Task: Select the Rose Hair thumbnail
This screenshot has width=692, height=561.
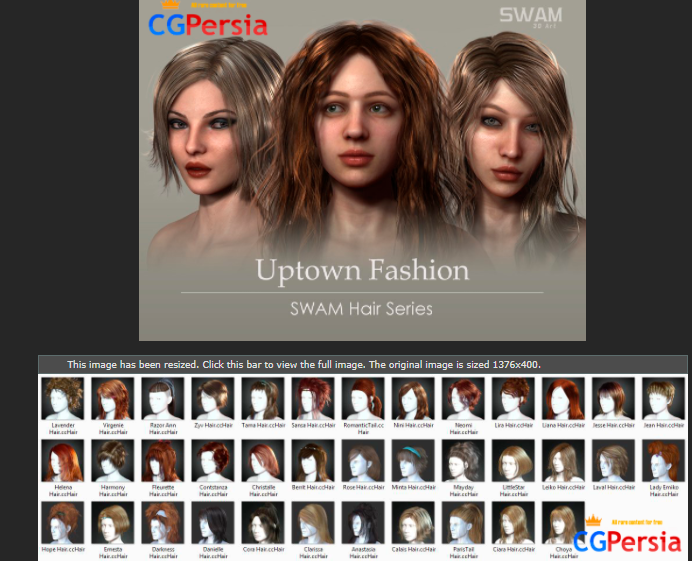Action: click(363, 461)
